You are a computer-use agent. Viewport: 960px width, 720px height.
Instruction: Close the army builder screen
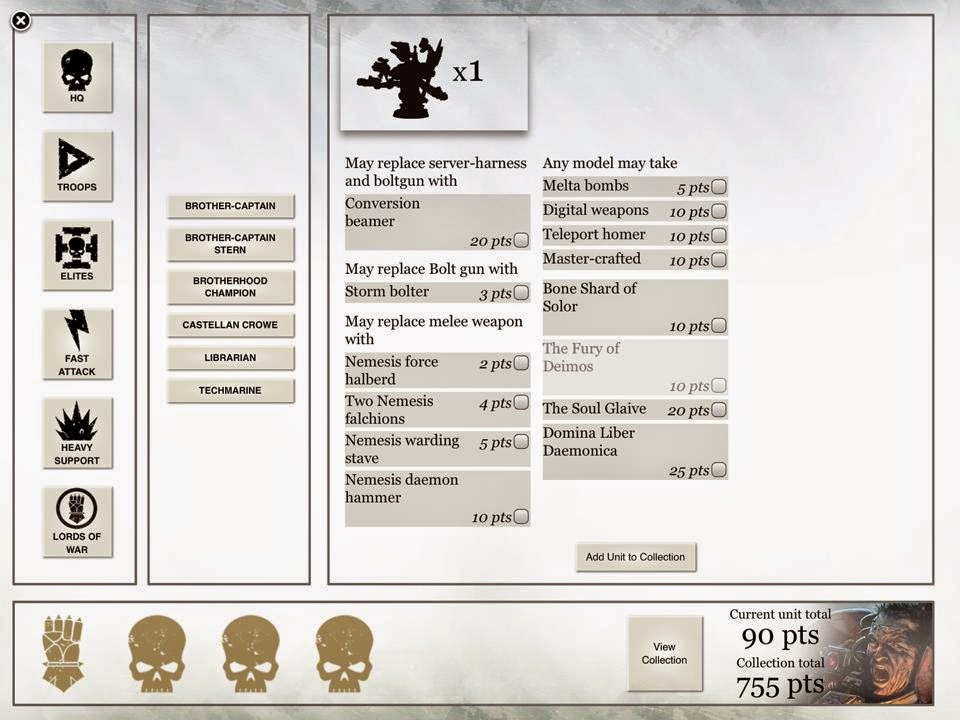coord(21,21)
